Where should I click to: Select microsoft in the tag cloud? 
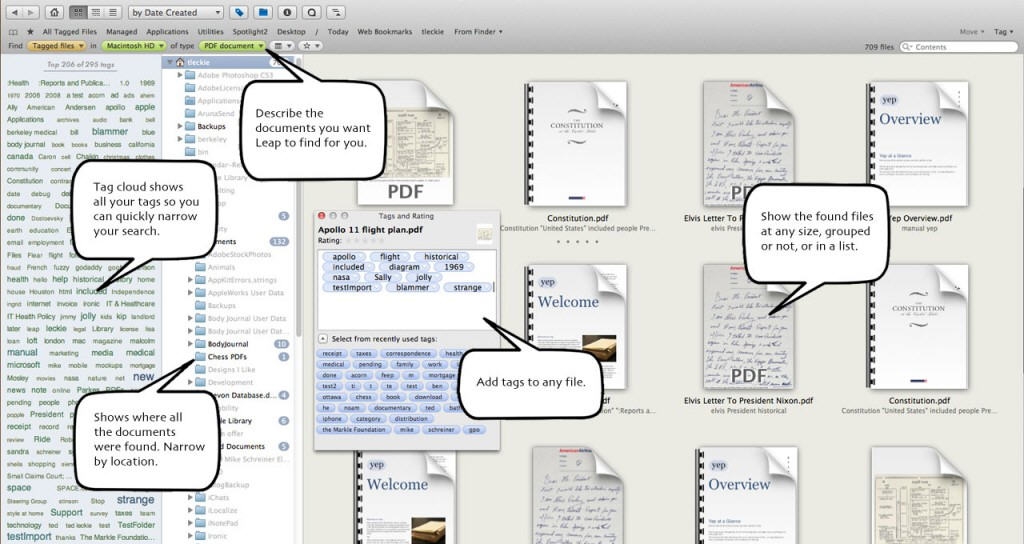tap(23, 365)
